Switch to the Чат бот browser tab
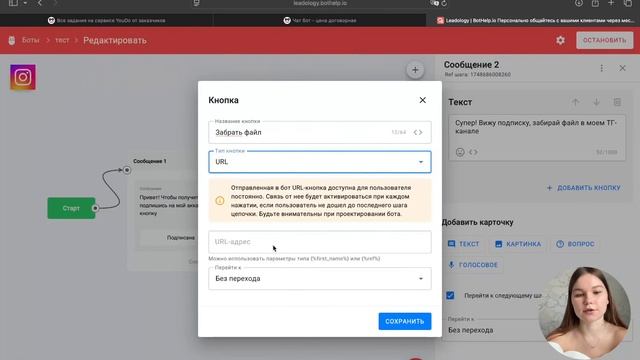This screenshot has width=640, height=360. coord(320,20)
